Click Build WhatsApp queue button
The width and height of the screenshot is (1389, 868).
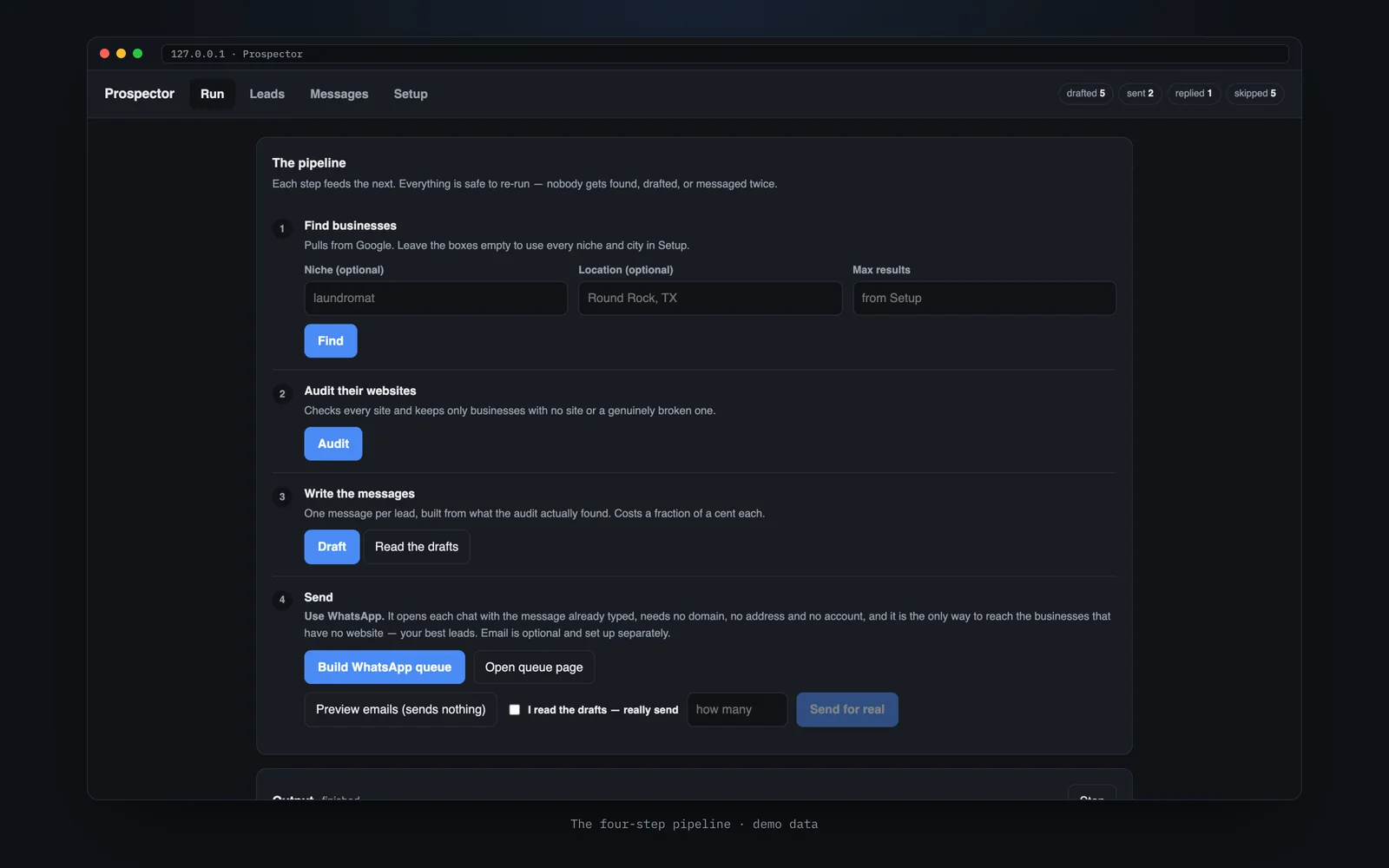pyautogui.click(x=385, y=667)
